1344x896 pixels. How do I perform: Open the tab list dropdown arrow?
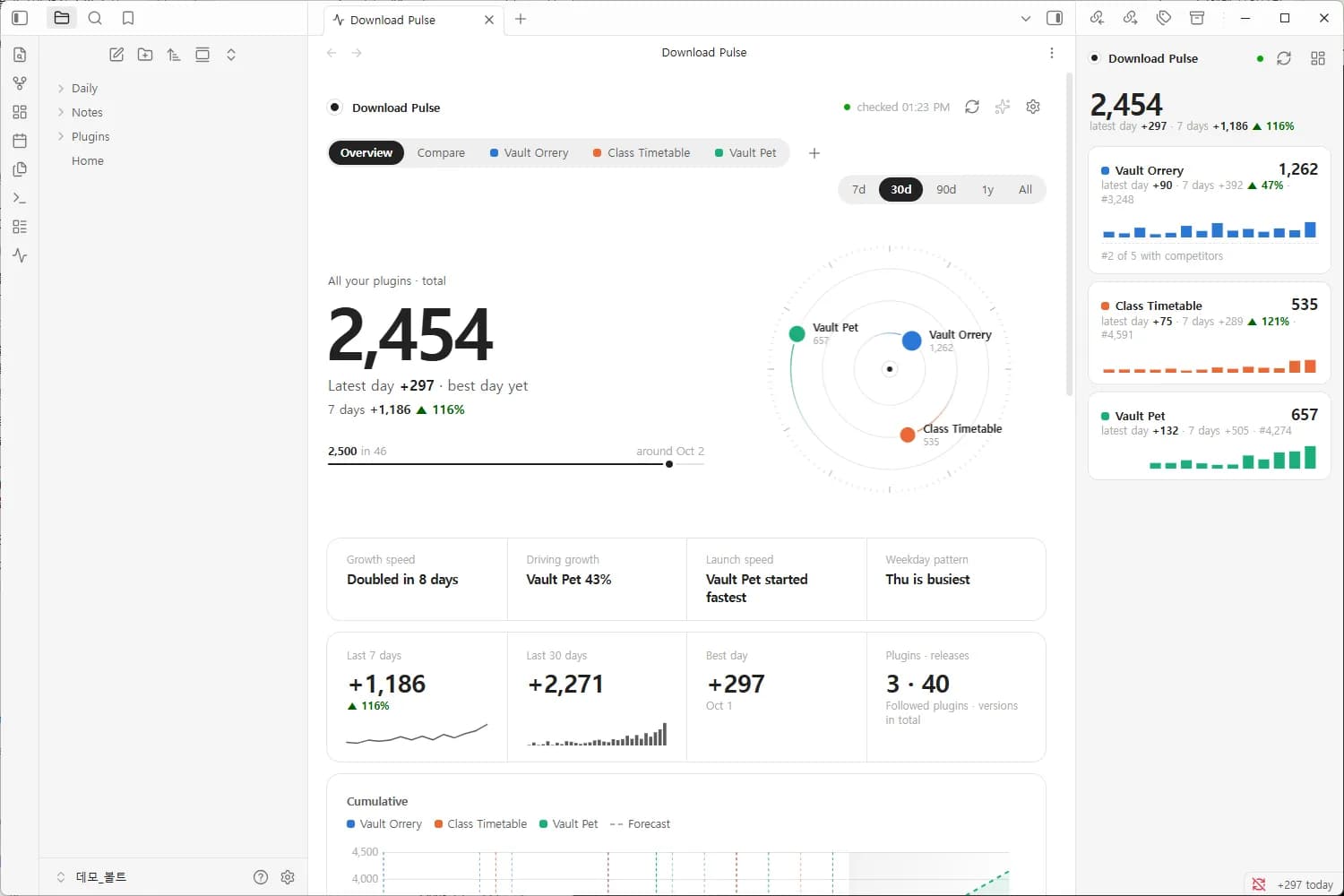click(1026, 18)
